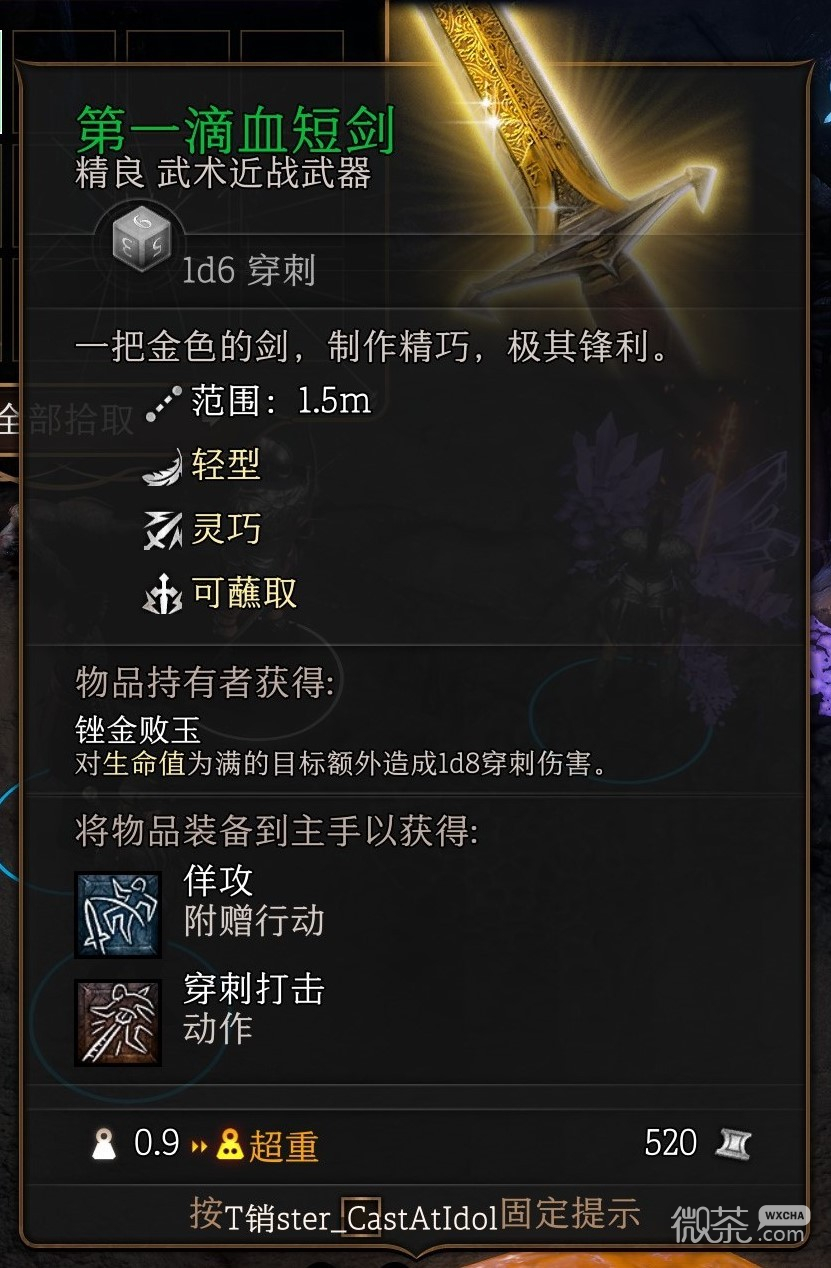
Task: Click the 1d6 damage dice icon
Action: click(141, 242)
